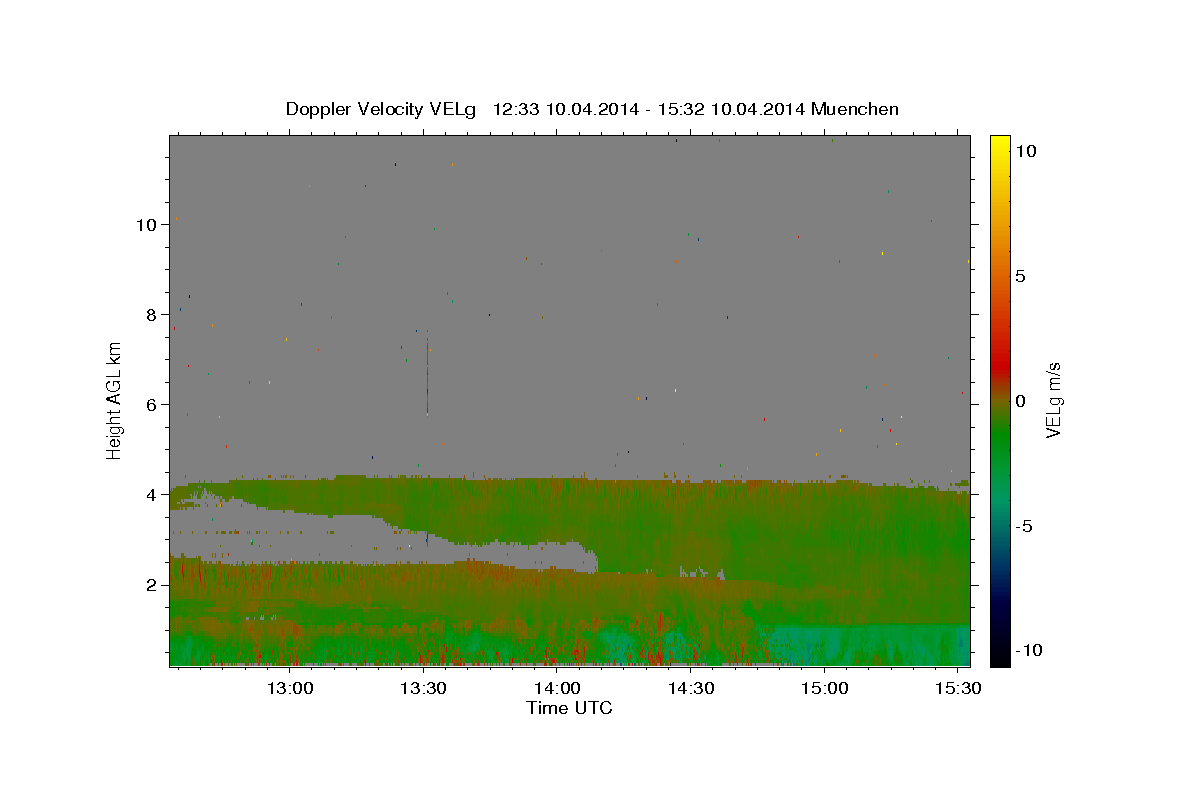
Task: Click the 14:00 time tick label
Action: (x=557, y=689)
